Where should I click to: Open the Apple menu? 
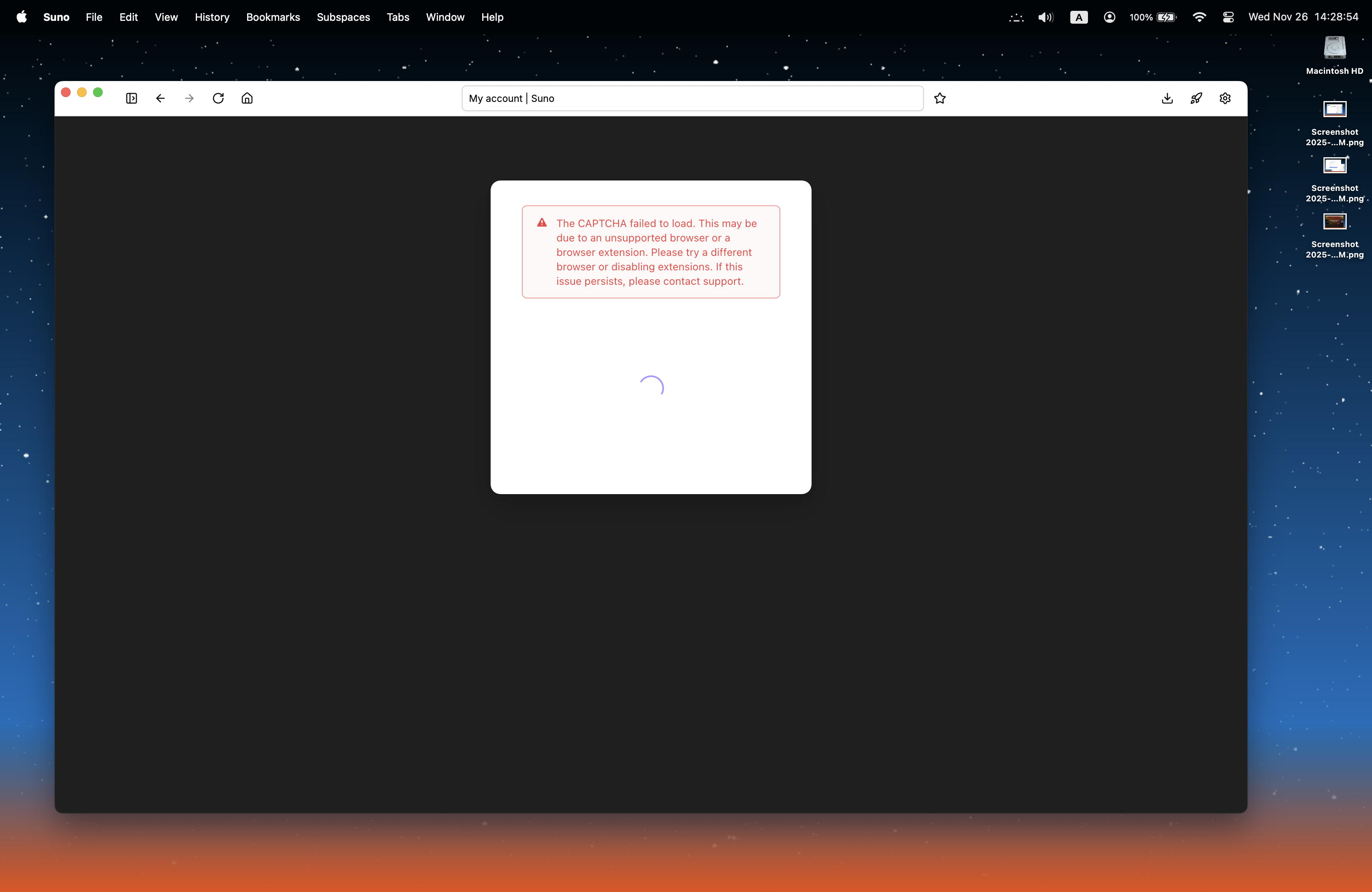21,17
